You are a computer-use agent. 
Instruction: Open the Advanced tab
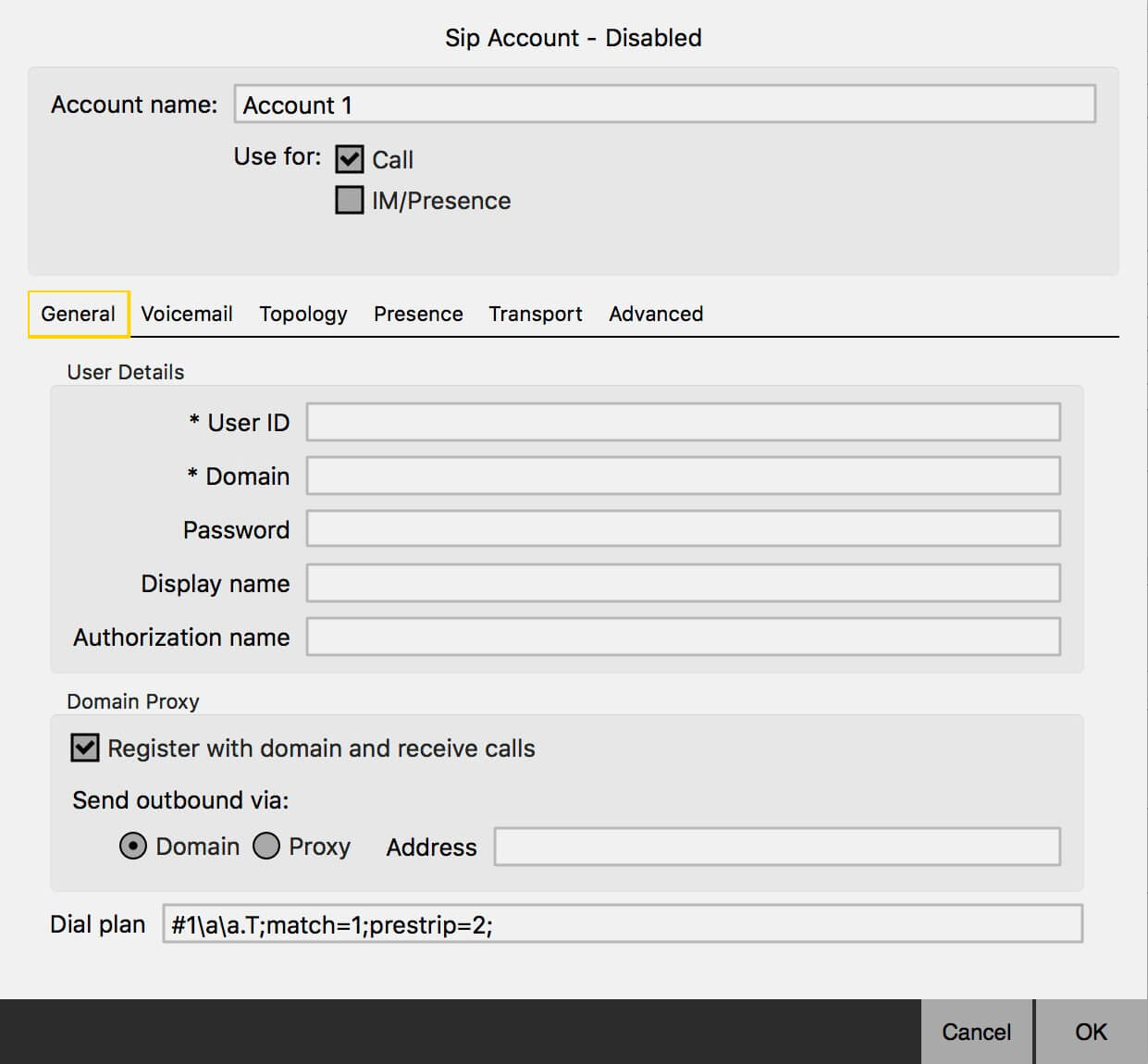[x=656, y=314]
